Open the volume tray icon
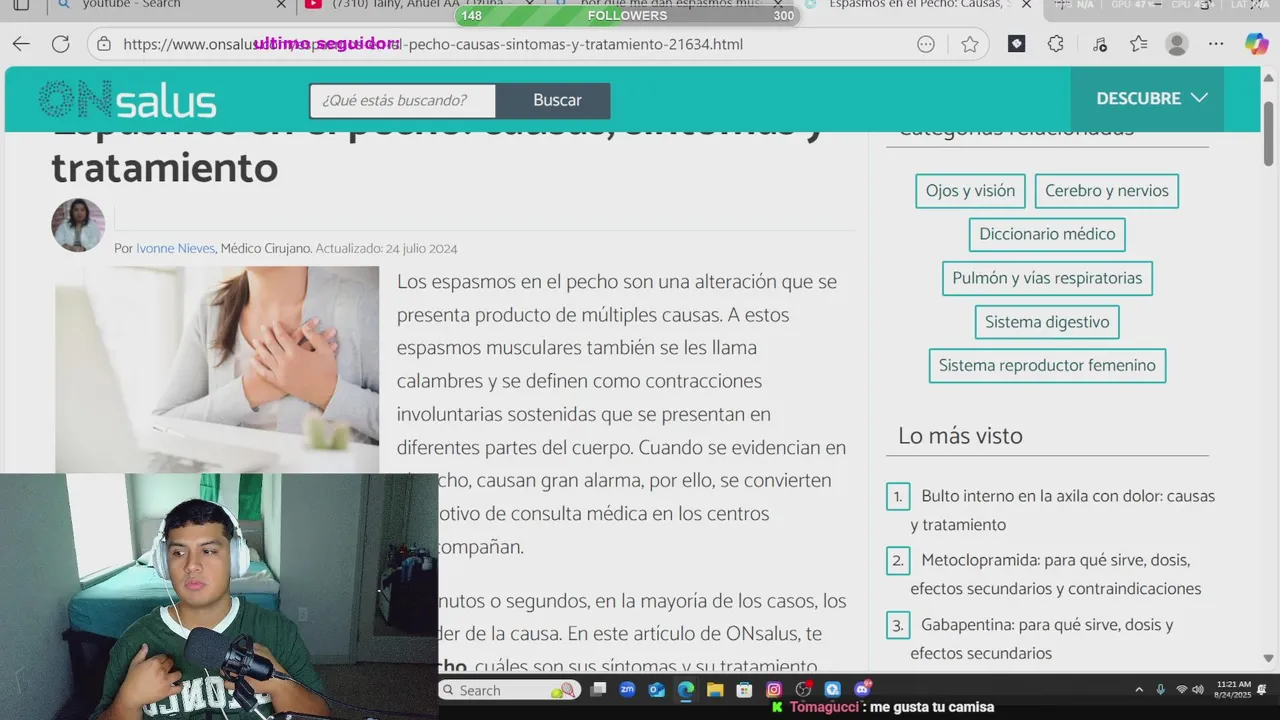The image size is (1280, 720). click(1198, 690)
